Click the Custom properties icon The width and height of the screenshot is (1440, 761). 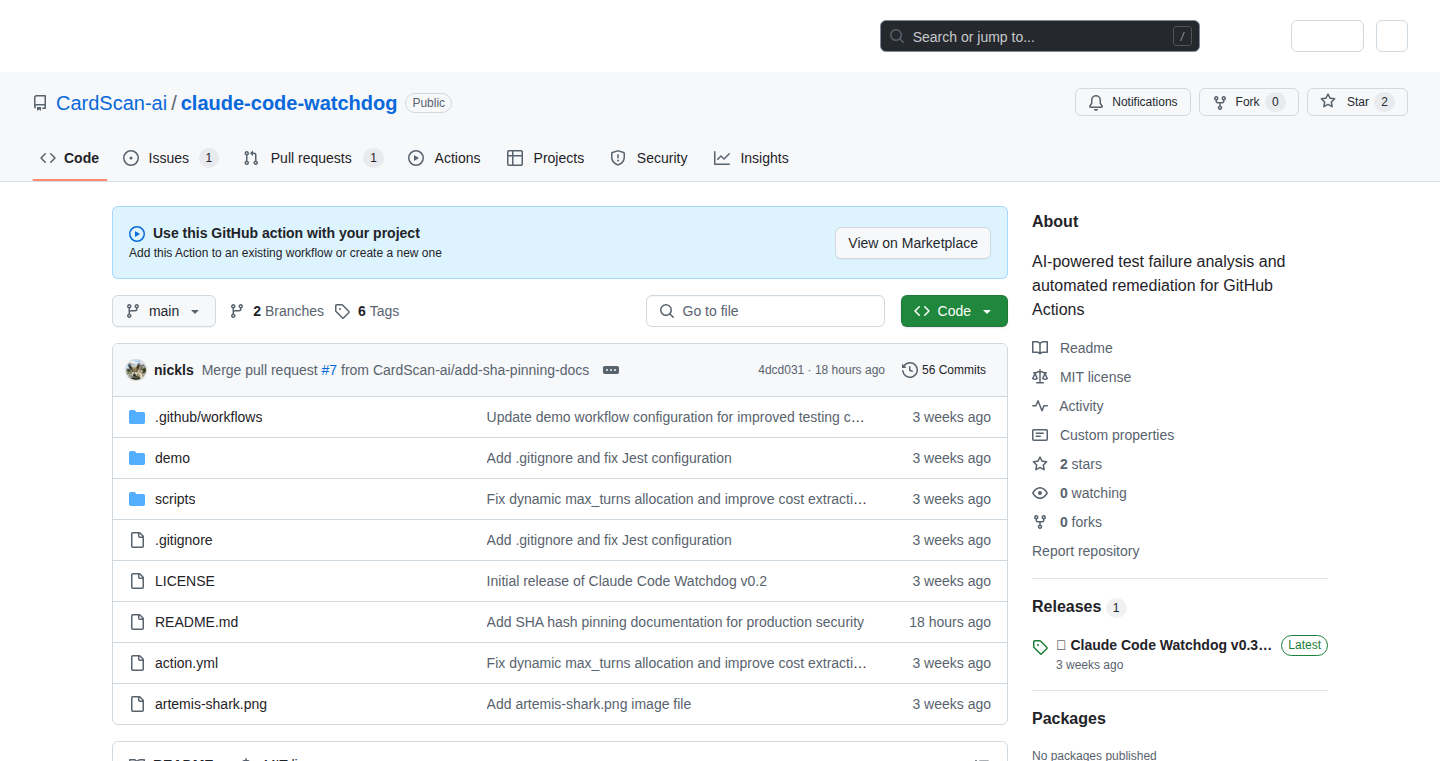[x=1040, y=435]
